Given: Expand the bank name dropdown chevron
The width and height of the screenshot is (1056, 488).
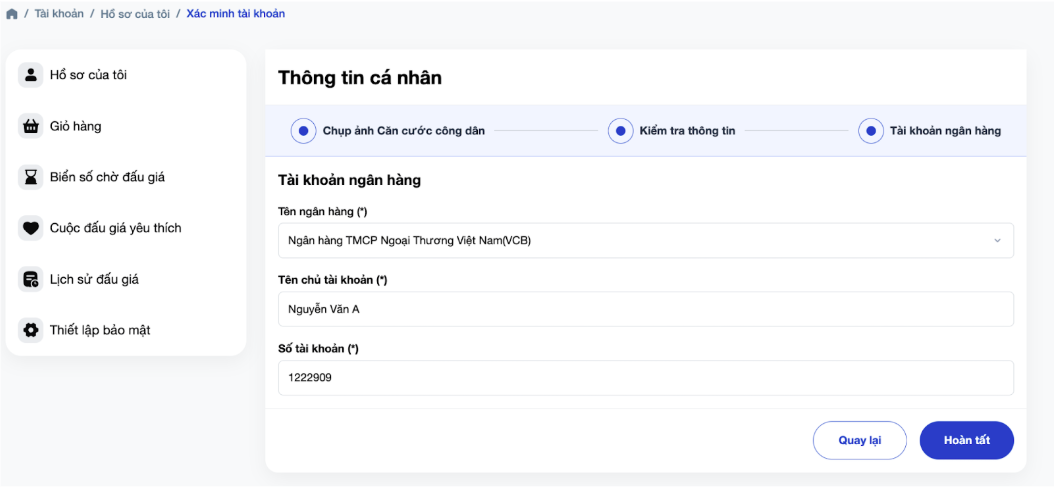Looking at the screenshot, I should (997, 240).
